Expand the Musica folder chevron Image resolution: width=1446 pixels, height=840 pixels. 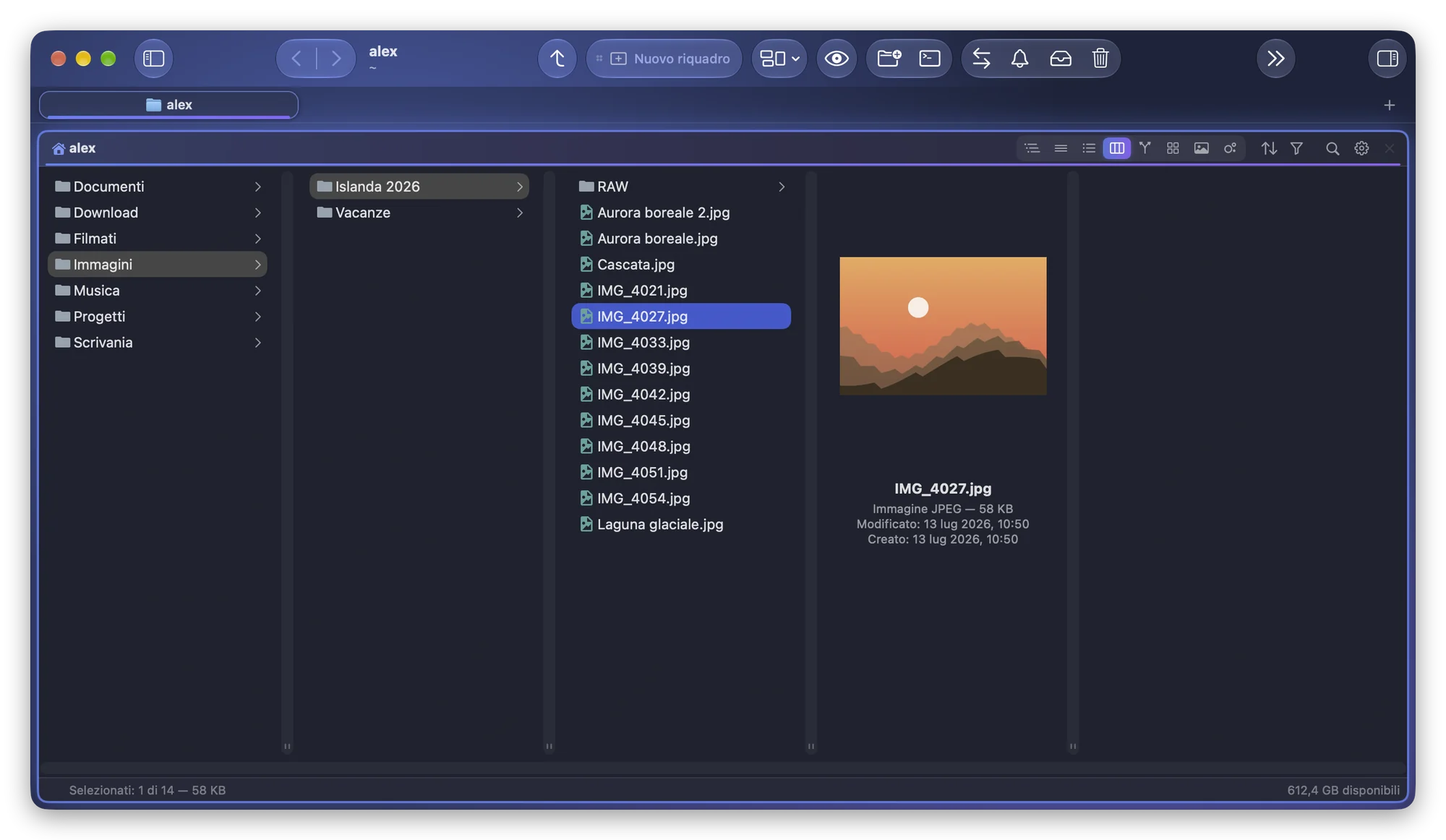257,291
